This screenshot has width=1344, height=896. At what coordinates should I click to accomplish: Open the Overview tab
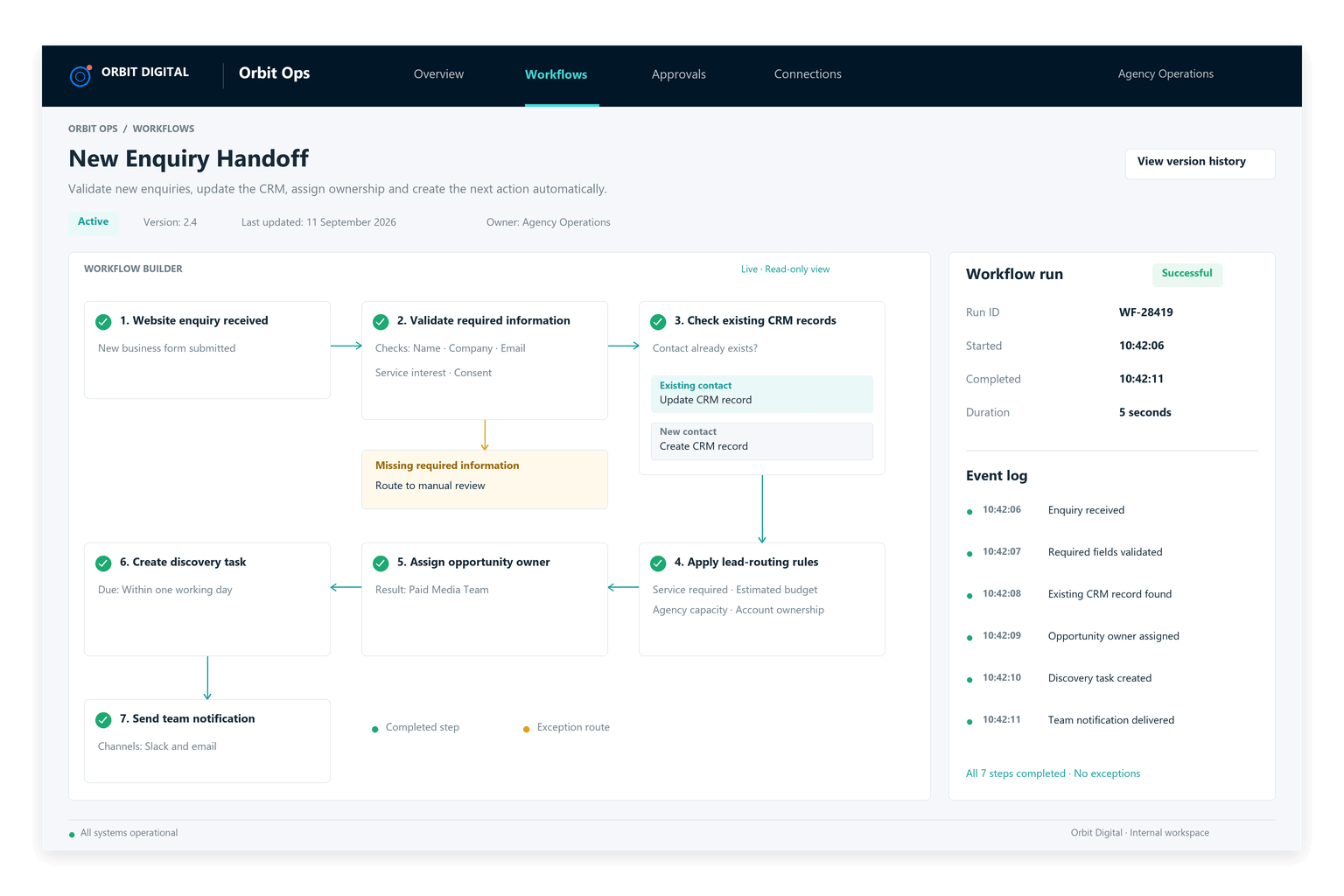(x=438, y=74)
